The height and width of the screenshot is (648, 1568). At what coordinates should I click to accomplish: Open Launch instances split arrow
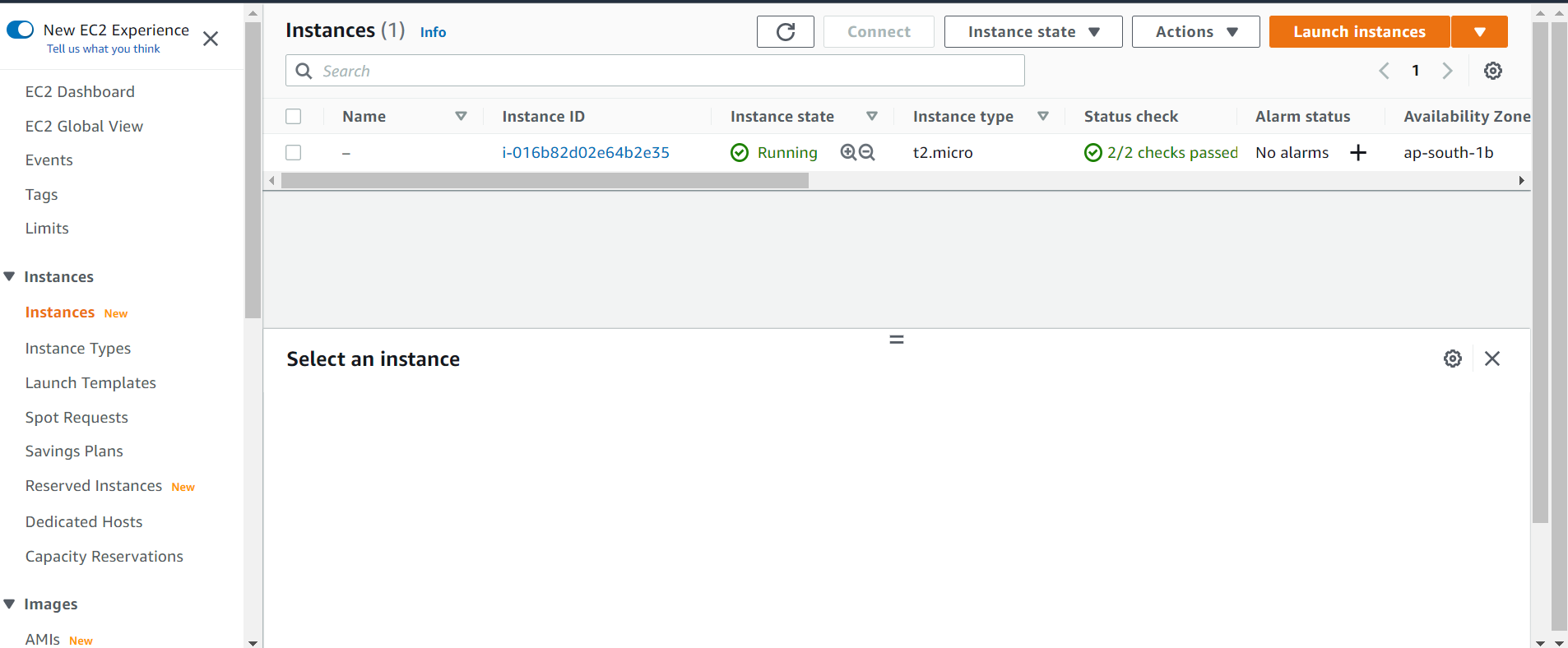coord(1480,32)
